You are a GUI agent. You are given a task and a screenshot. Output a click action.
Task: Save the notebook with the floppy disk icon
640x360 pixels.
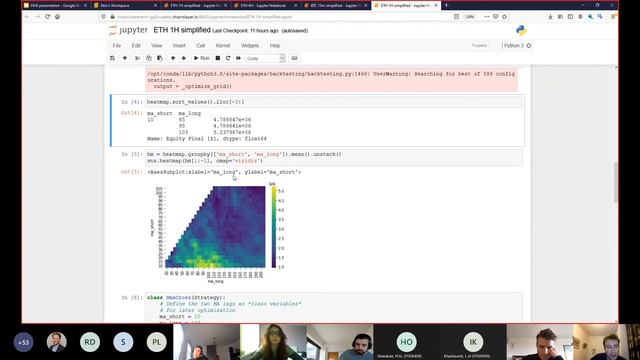click(112, 58)
